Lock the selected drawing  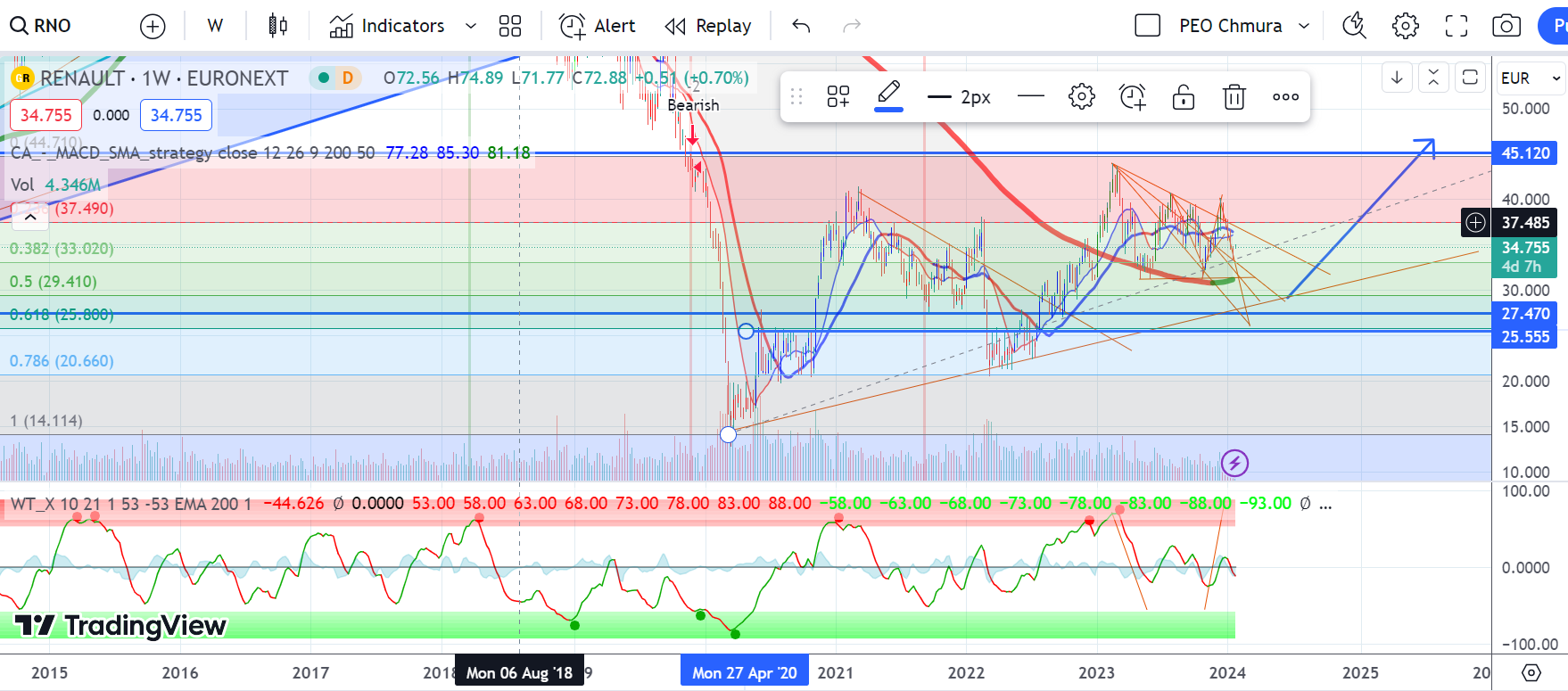[x=1184, y=96]
